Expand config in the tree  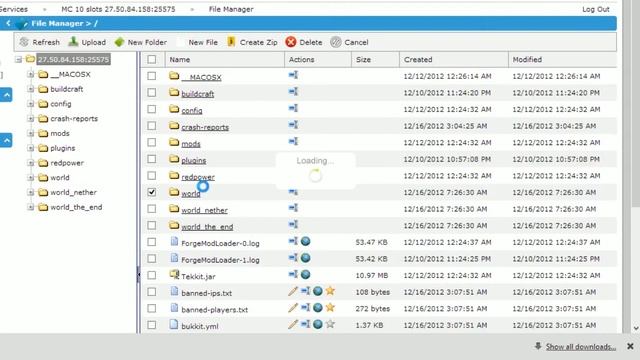[x=31, y=104]
